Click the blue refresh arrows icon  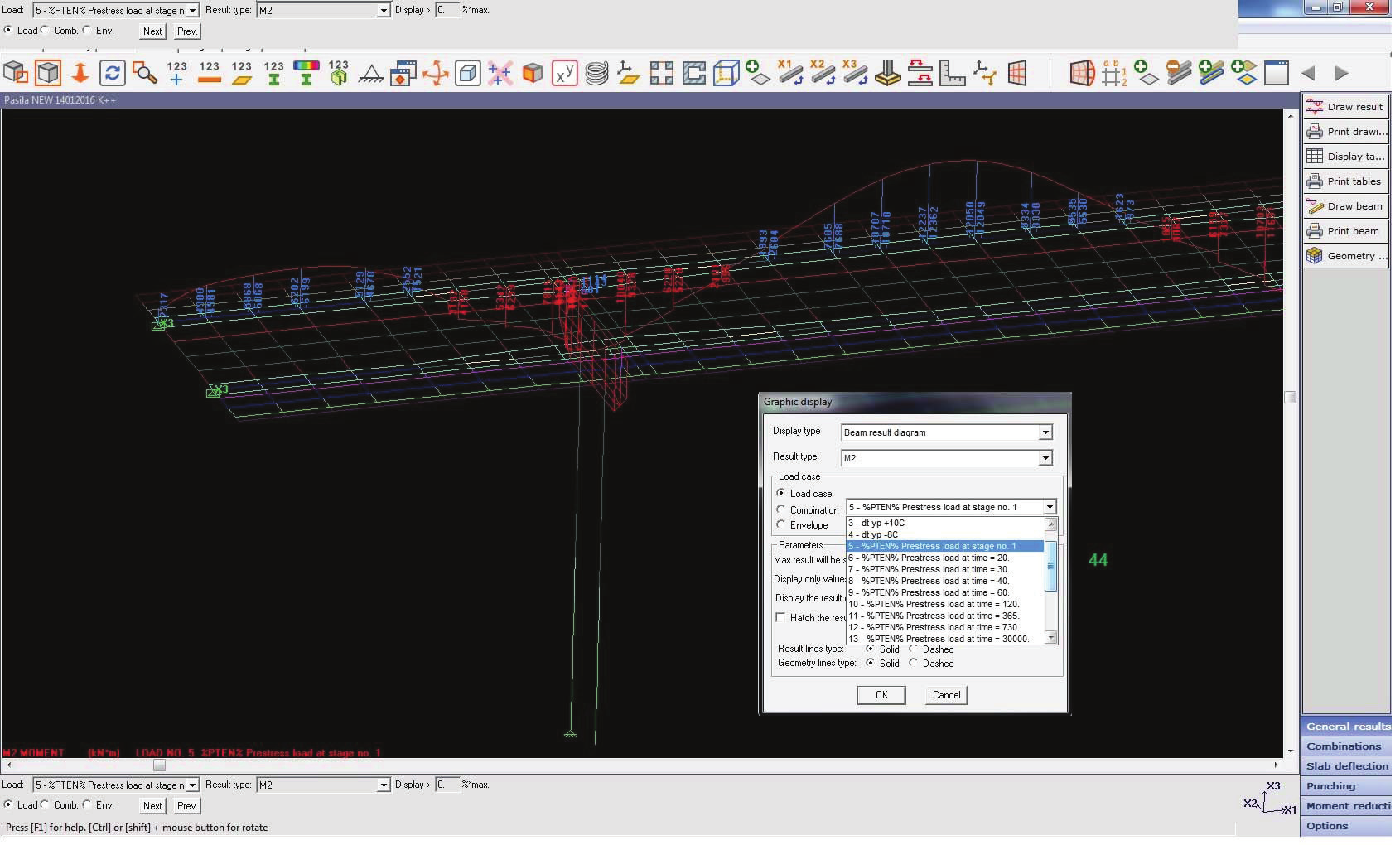pos(112,73)
